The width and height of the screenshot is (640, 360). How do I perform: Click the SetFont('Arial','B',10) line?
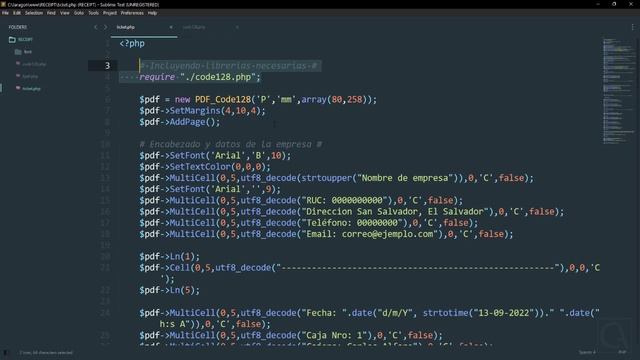(x=215, y=156)
